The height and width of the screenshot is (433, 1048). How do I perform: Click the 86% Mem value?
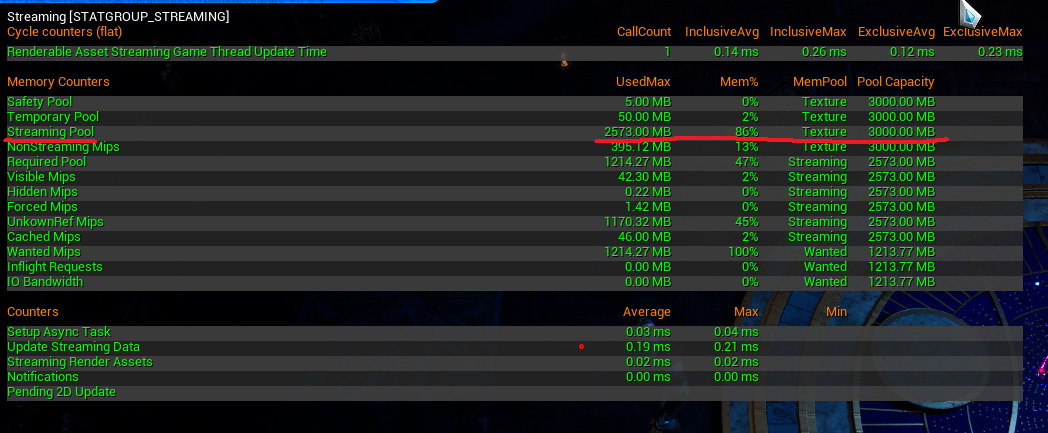(x=746, y=132)
